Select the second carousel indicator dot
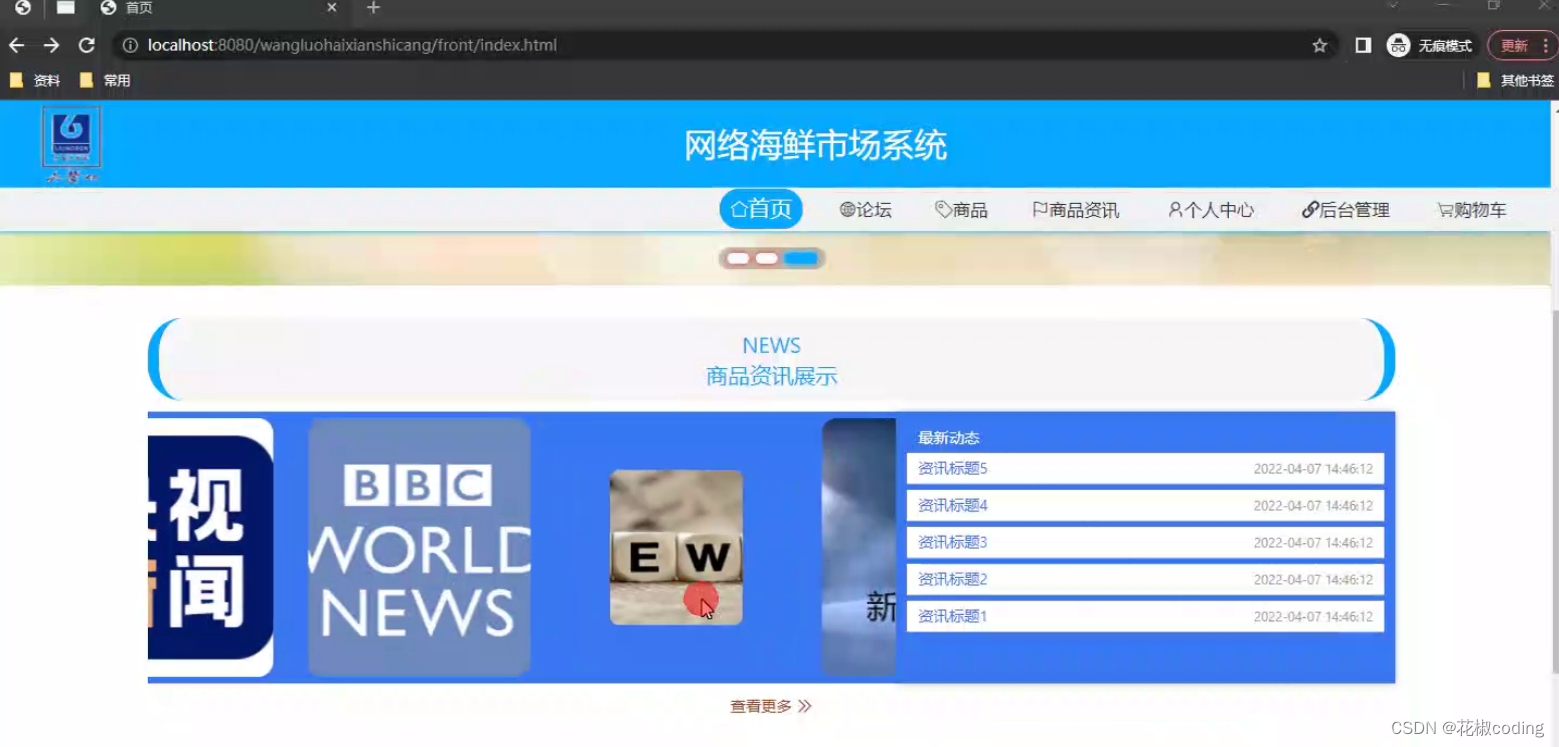Viewport: 1559px width, 747px height. coord(767,257)
